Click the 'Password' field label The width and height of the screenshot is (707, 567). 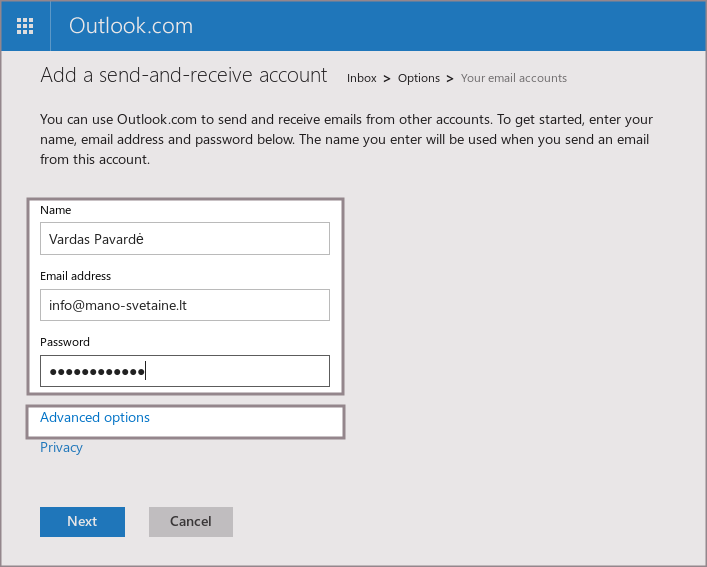point(65,342)
